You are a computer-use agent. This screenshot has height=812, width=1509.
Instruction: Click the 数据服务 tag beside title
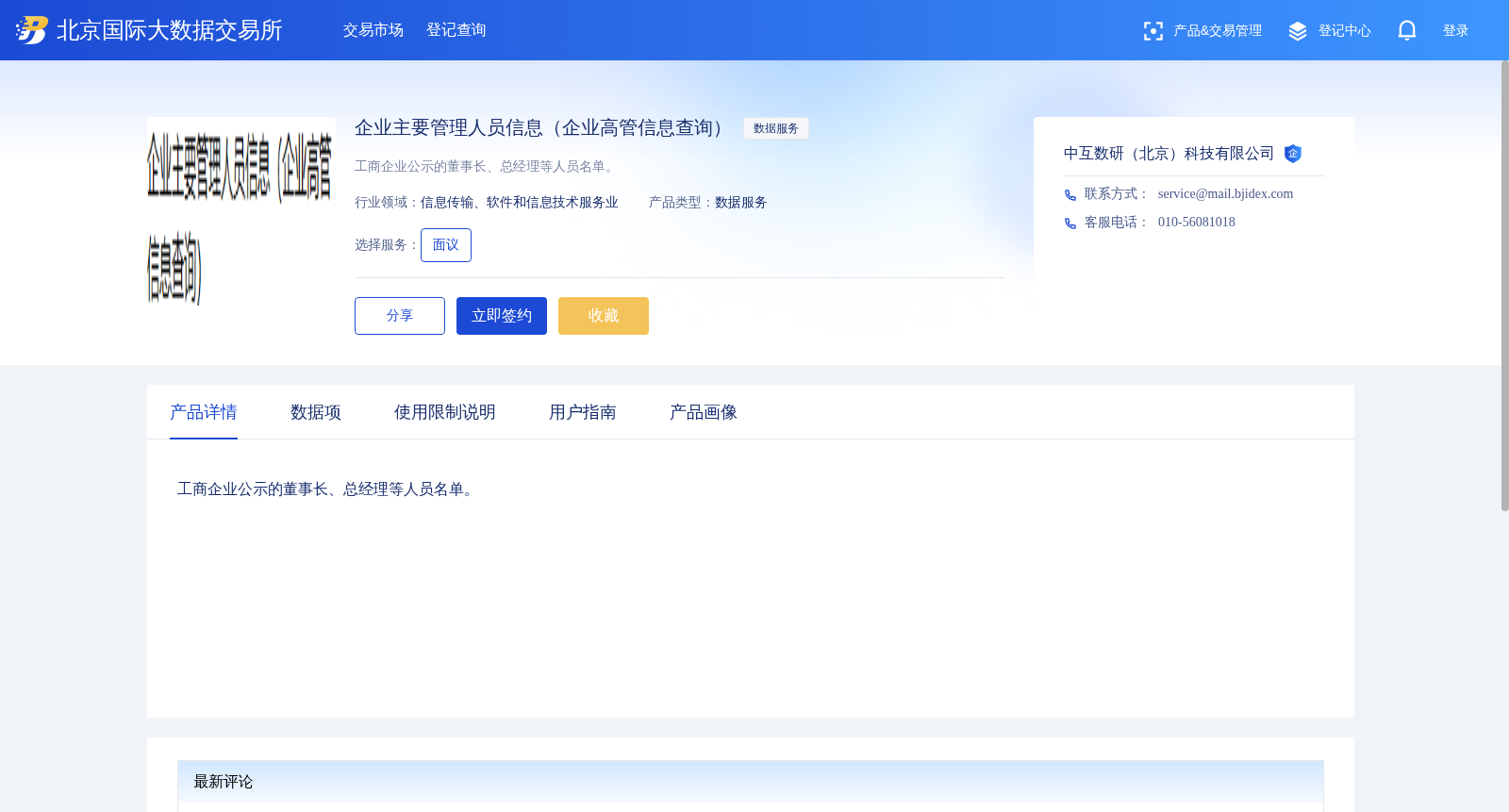[776, 128]
